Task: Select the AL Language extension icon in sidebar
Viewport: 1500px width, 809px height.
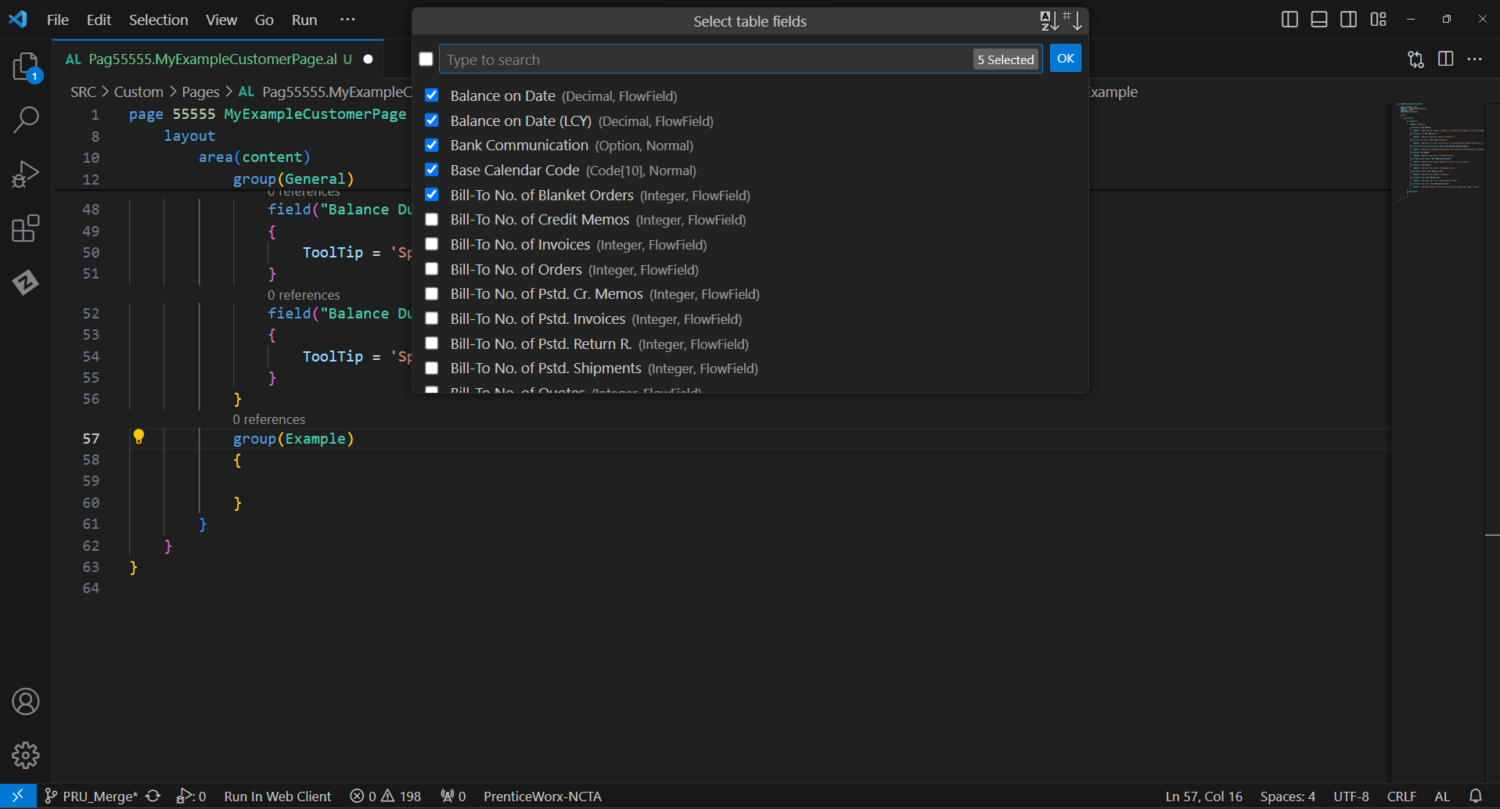Action: click(x=25, y=283)
